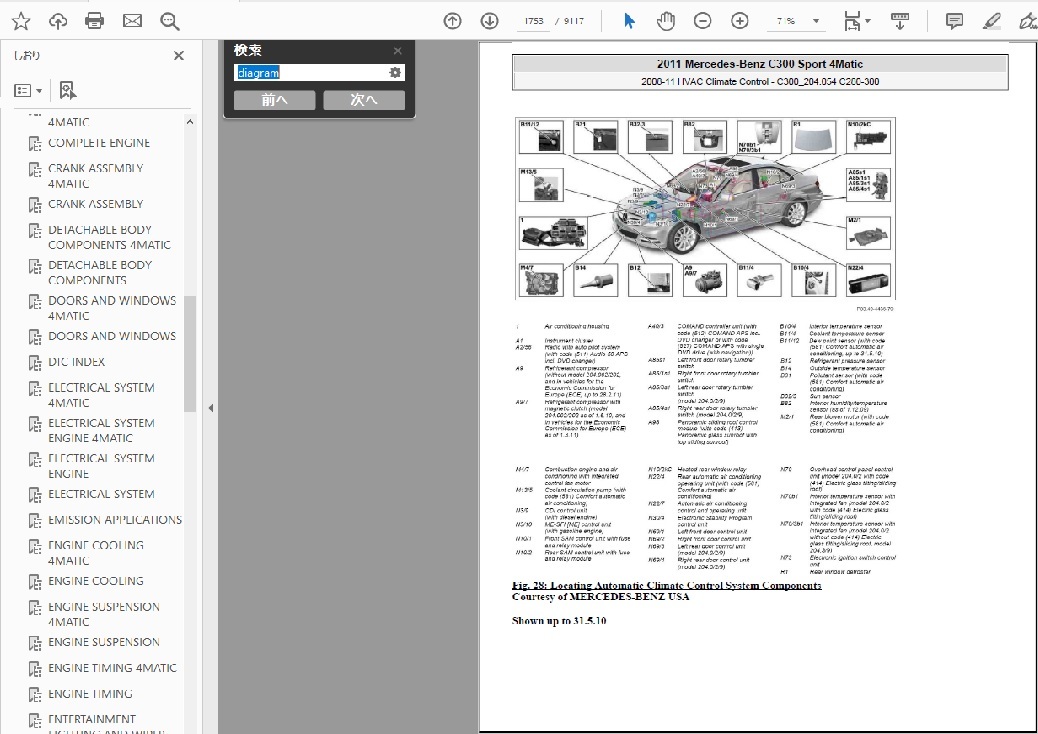Image resolution: width=1038 pixels, height=734 pixels.
Task: Jump to DOORS AND WINDOWS 4MATIC bookmark
Action: point(112,308)
